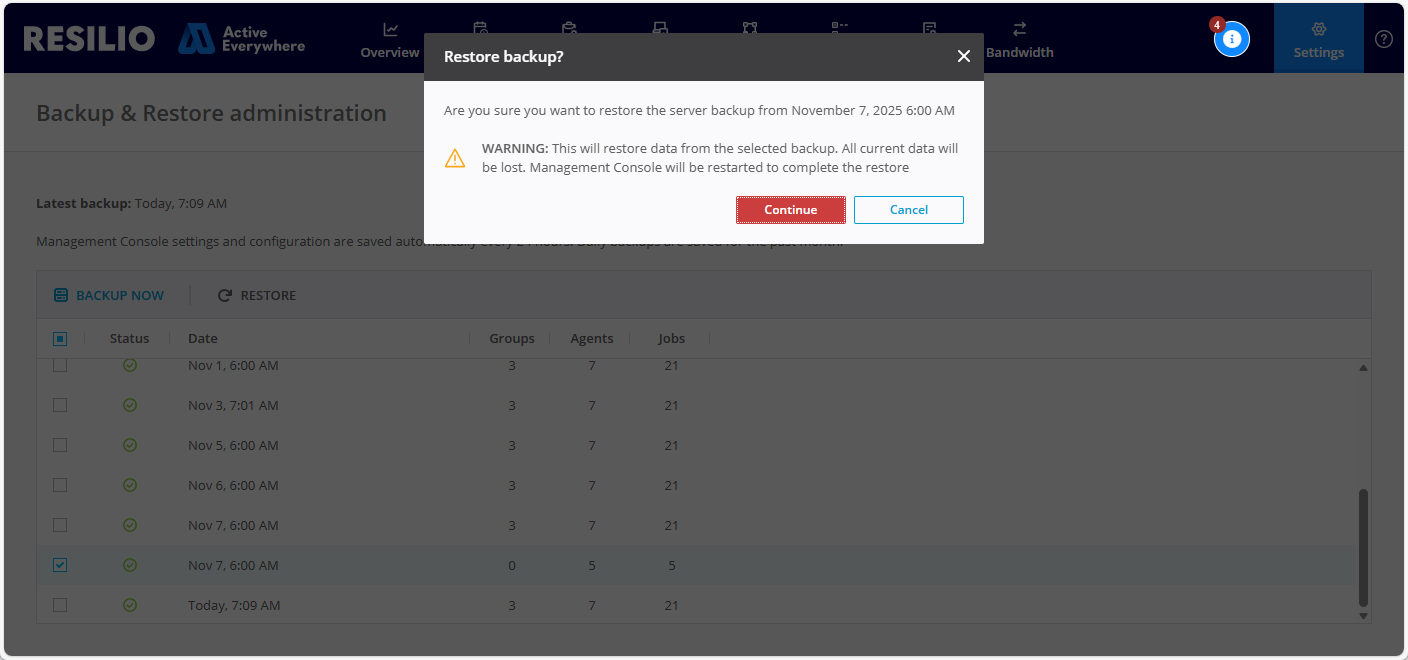Screen dimensions: 1408x660
Task: Click the orange warning triangle icon
Action: [455, 158]
